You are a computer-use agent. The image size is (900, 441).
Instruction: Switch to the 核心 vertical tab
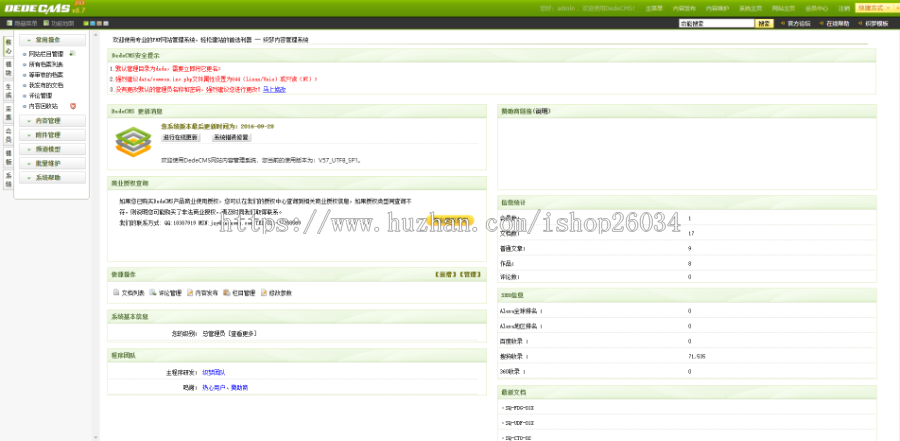pos(8,47)
